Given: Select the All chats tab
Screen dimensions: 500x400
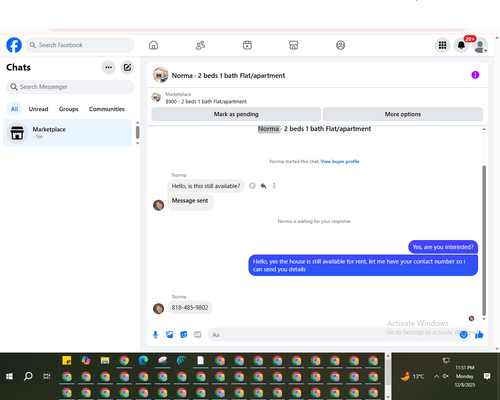Looking at the screenshot, I should tap(14, 109).
